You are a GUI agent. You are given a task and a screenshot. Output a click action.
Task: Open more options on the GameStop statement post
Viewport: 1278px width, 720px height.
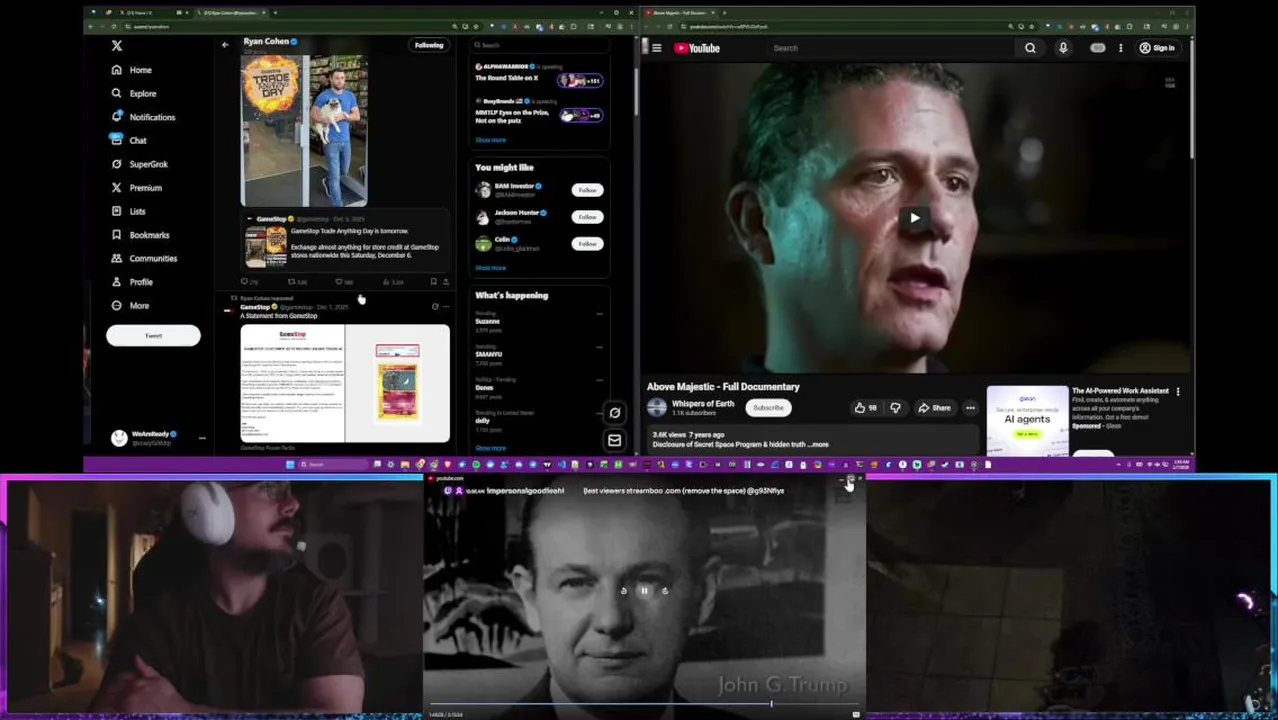pyautogui.click(x=446, y=306)
